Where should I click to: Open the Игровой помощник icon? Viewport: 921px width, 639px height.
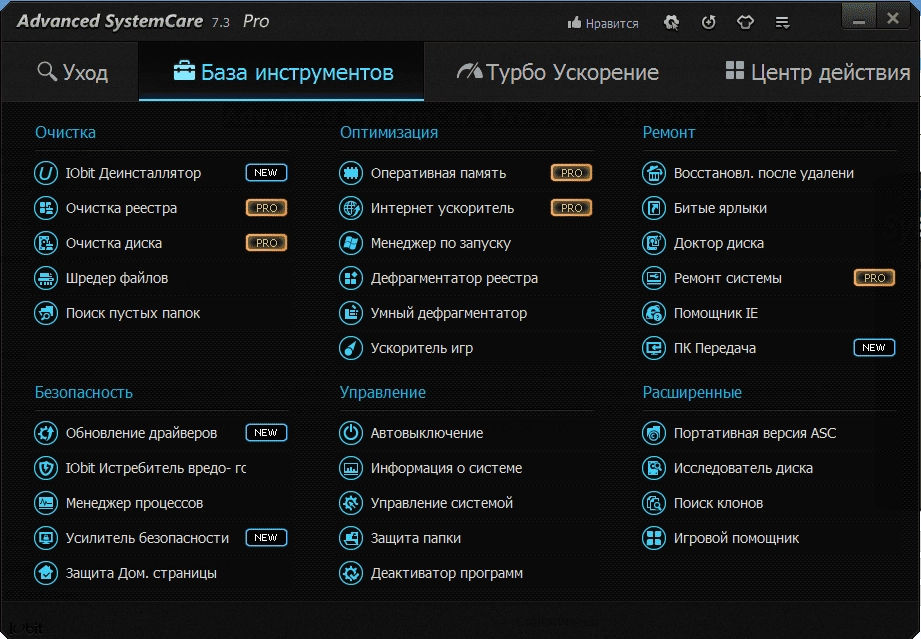(654, 538)
